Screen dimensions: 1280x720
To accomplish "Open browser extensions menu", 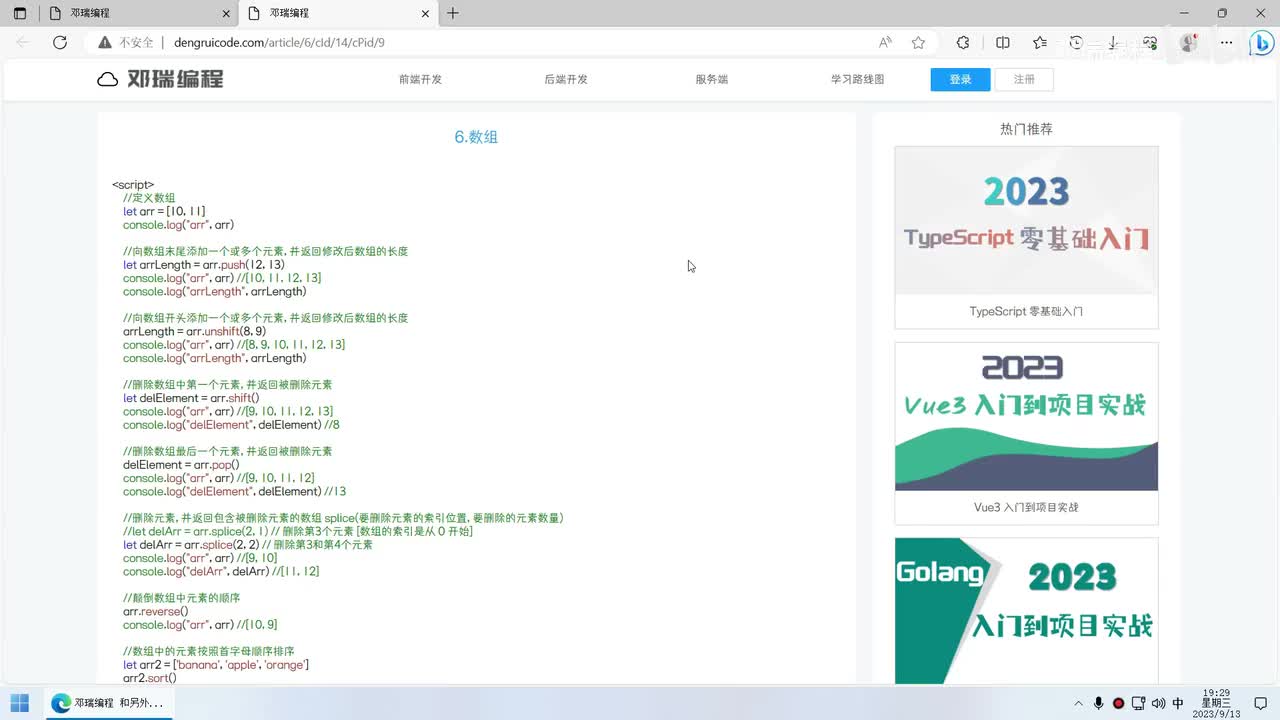I will coord(963,42).
